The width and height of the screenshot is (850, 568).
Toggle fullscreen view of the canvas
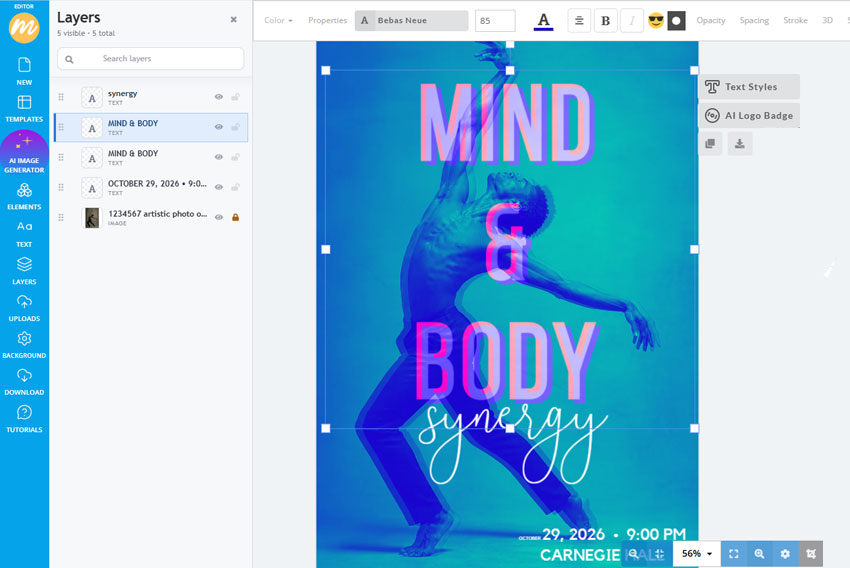[x=733, y=554]
